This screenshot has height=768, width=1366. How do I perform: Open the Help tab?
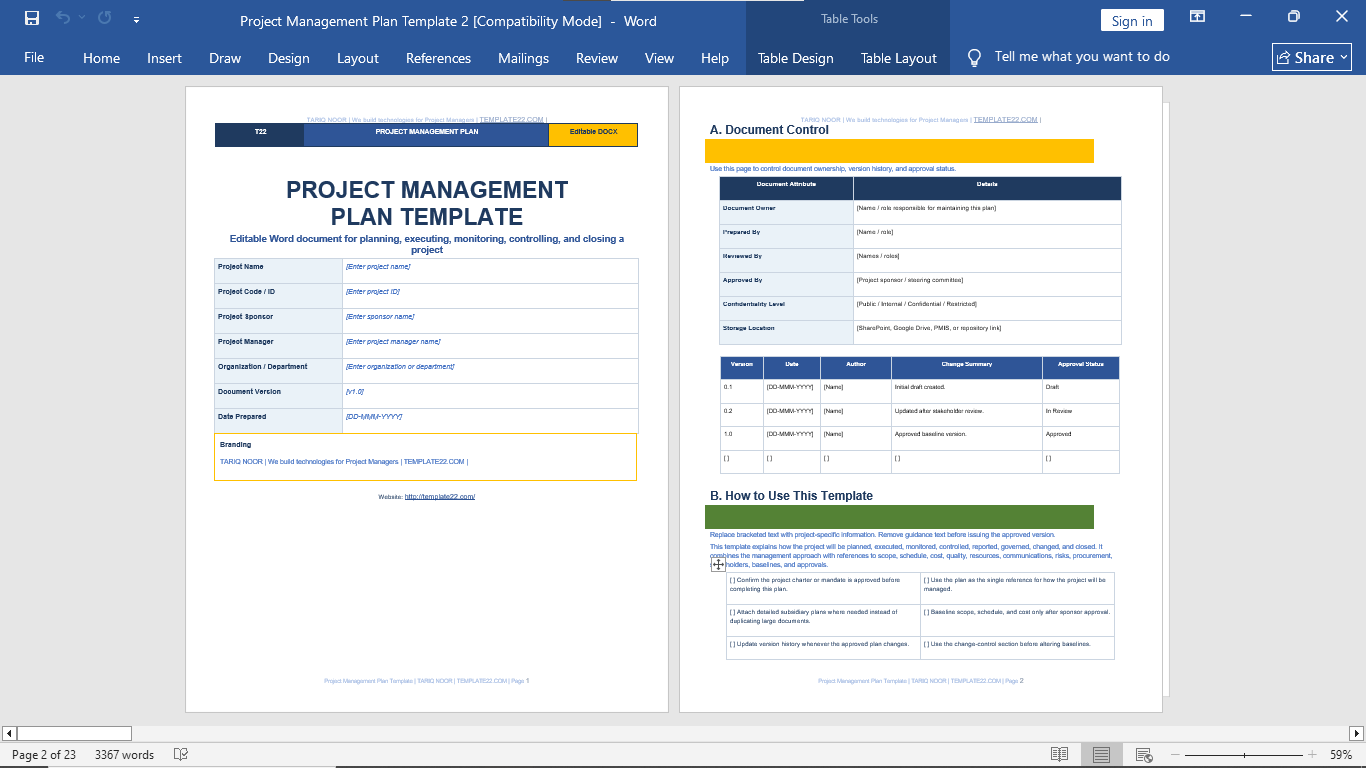(x=715, y=58)
